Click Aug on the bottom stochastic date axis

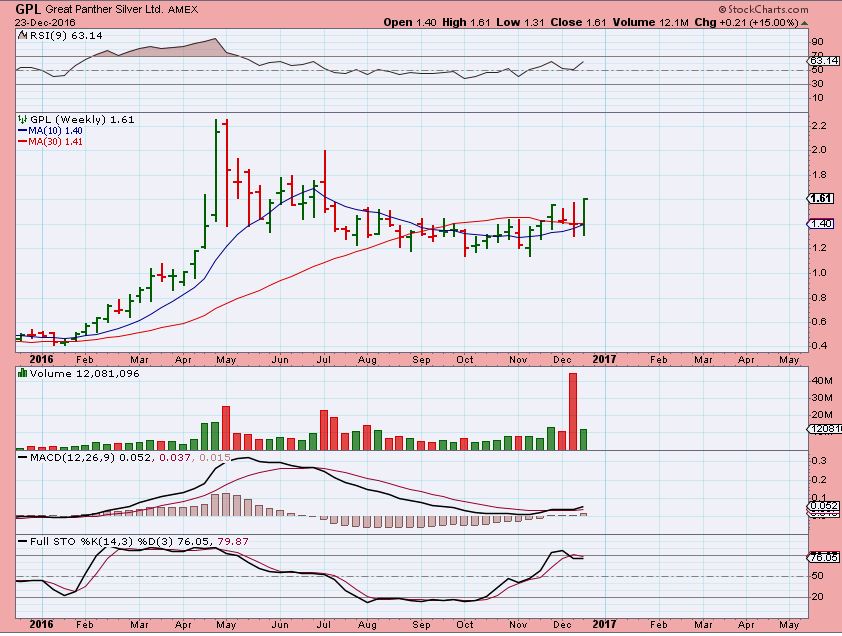pos(367,625)
